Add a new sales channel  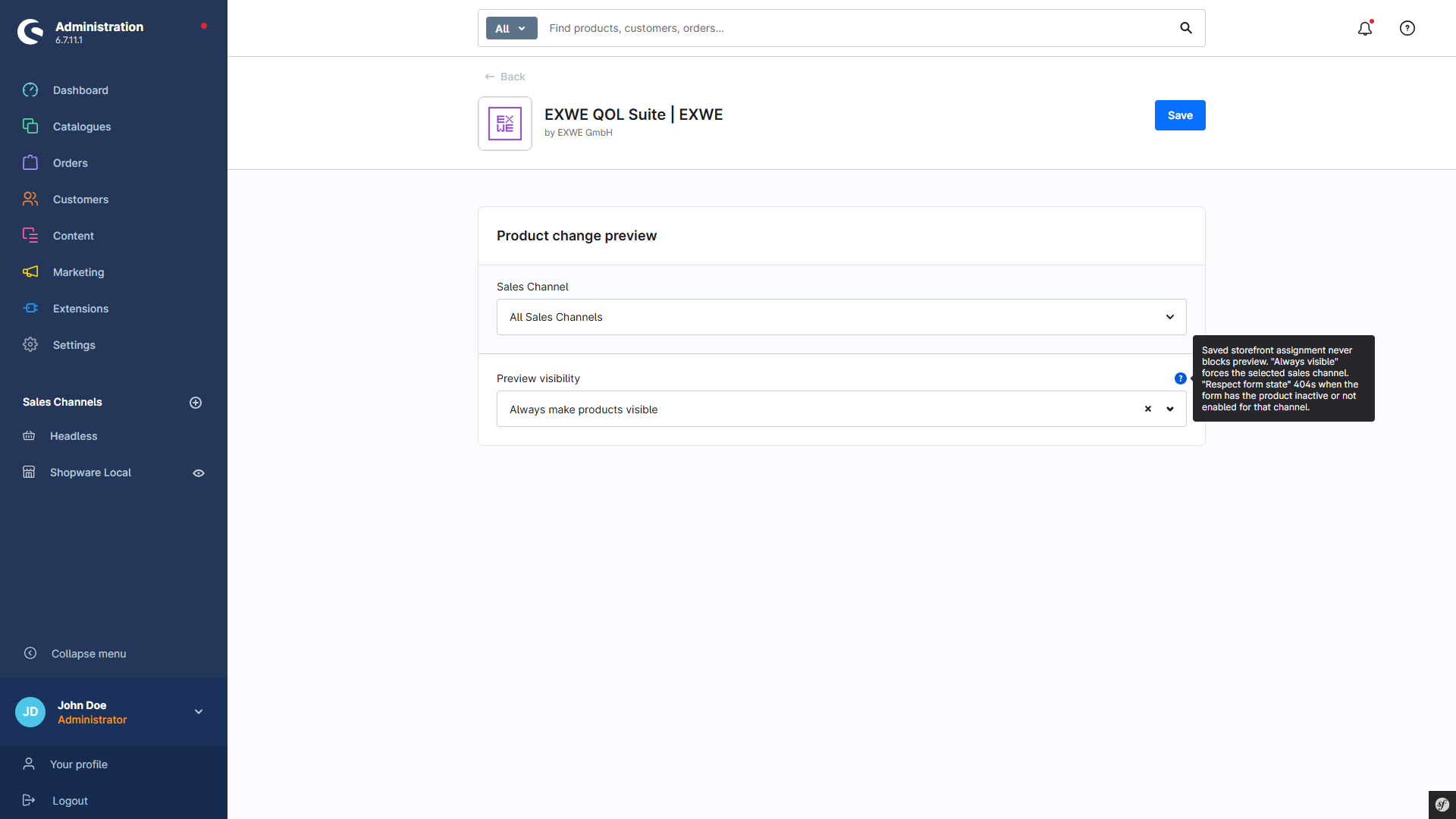pos(196,403)
